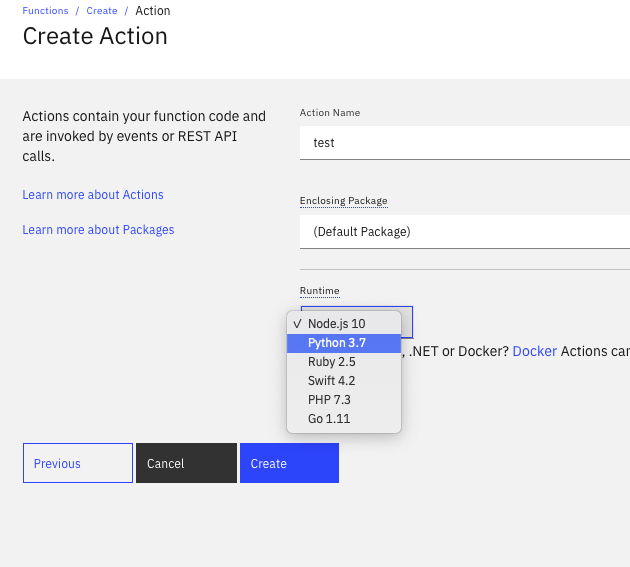Pick Ruby 2.5 in the runtime menu
630x567 pixels.
(332, 362)
